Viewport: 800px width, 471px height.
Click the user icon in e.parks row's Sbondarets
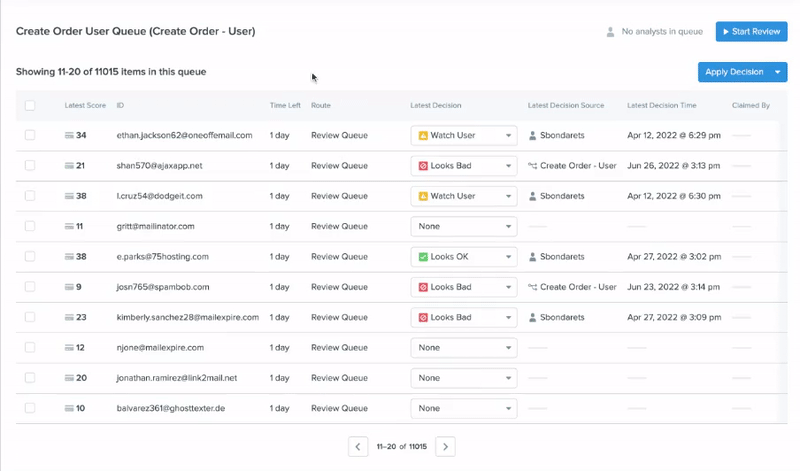pyautogui.click(x=532, y=256)
